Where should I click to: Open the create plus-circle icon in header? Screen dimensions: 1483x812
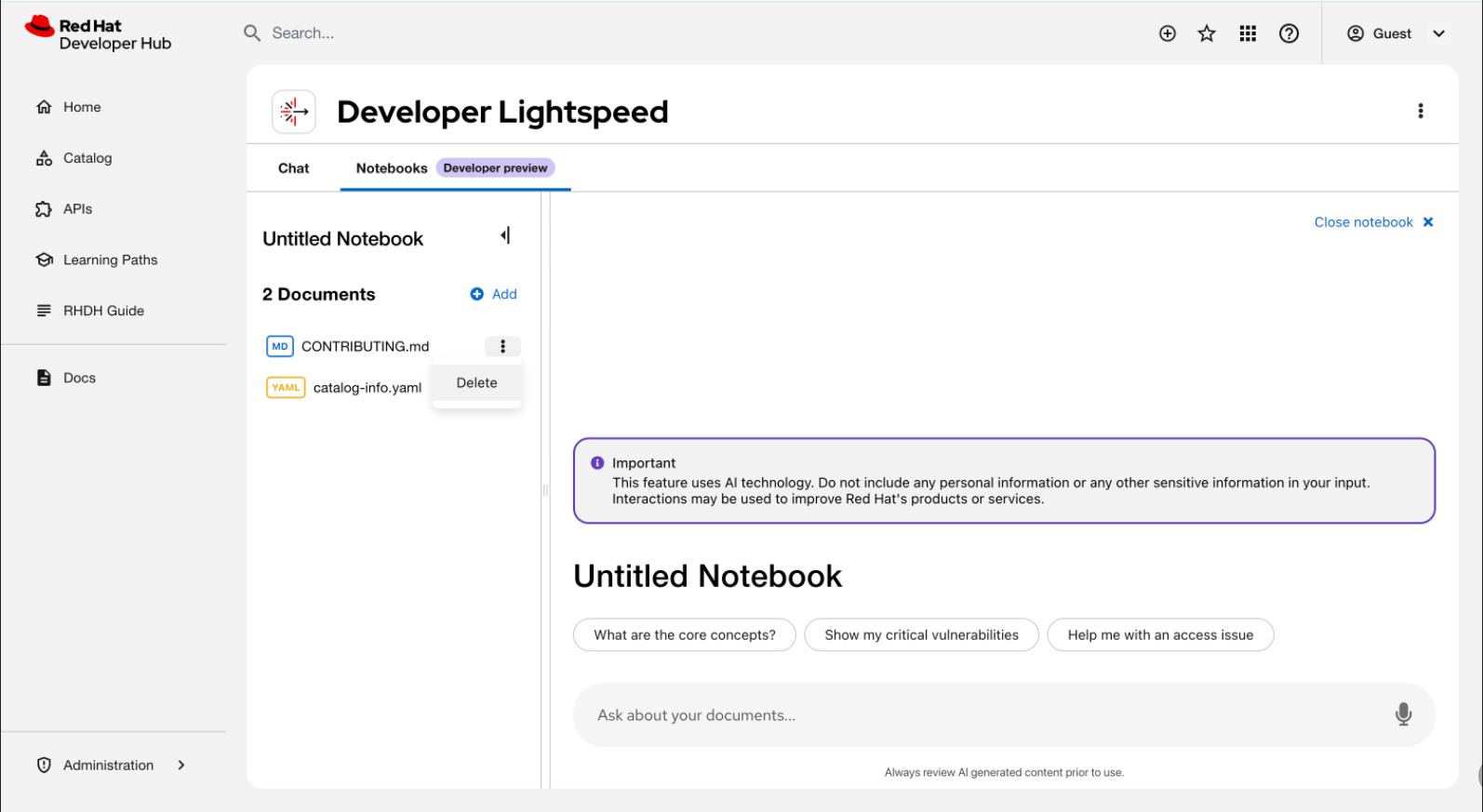point(1168,33)
